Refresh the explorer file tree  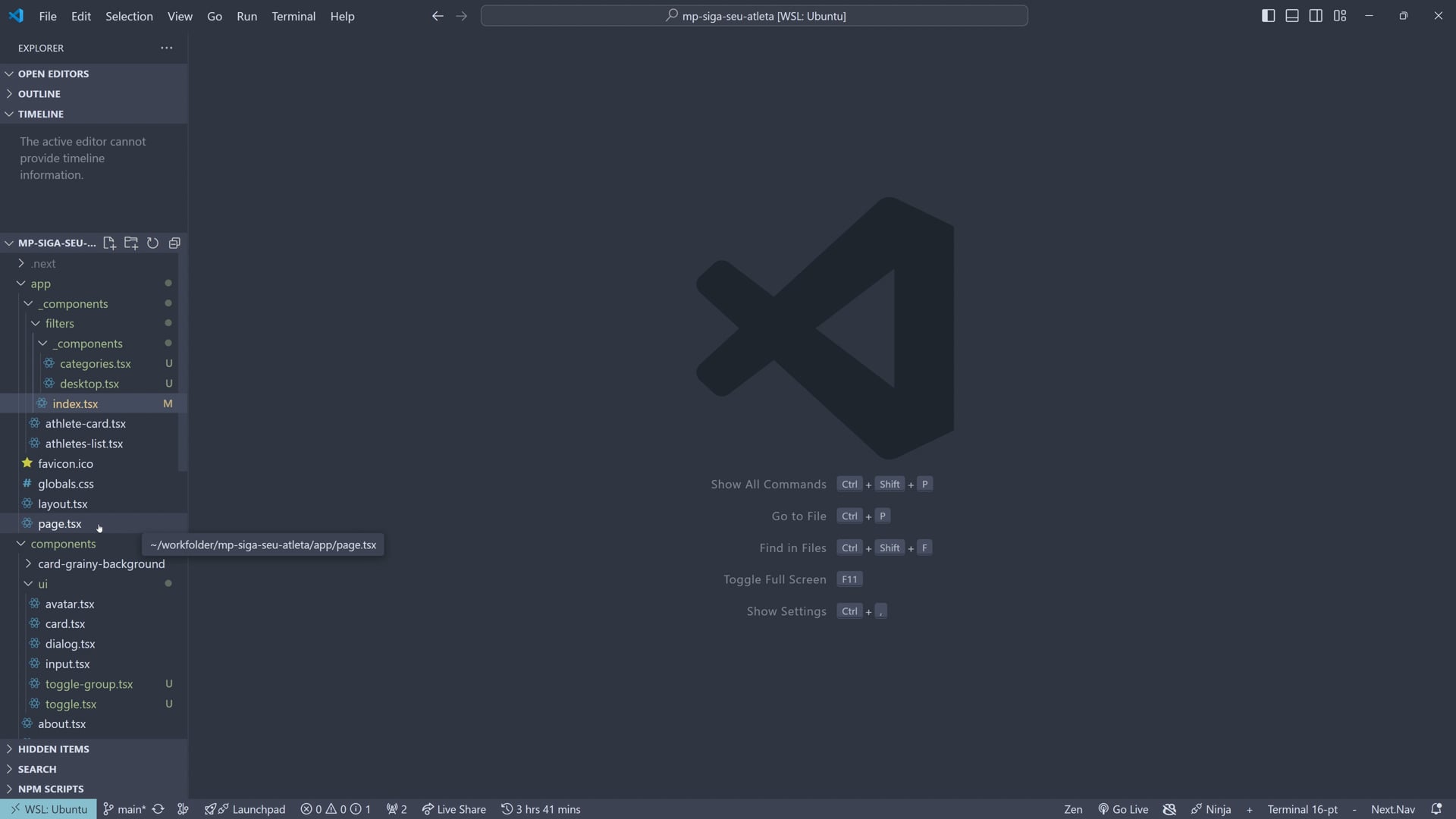(152, 243)
